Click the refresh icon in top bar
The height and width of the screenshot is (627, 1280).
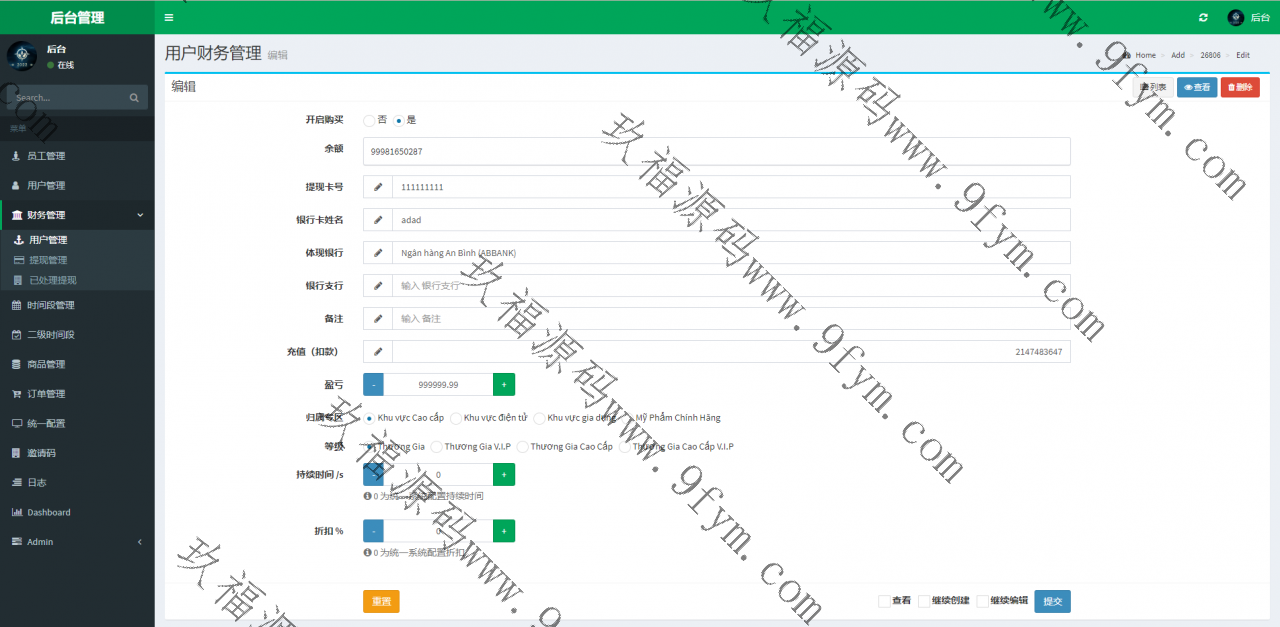click(1203, 18)
